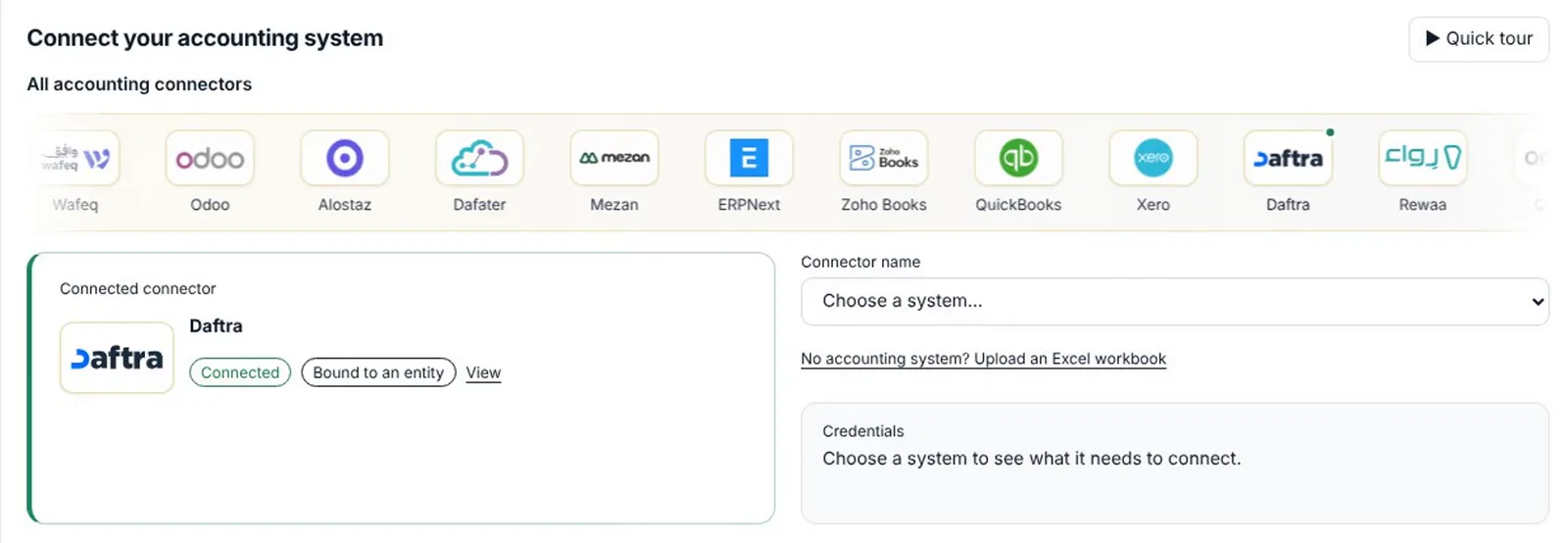Pick the Dafater cloud connector icon
The height and width of the screenshot is (543, 1568).
[x=479, y=158]
